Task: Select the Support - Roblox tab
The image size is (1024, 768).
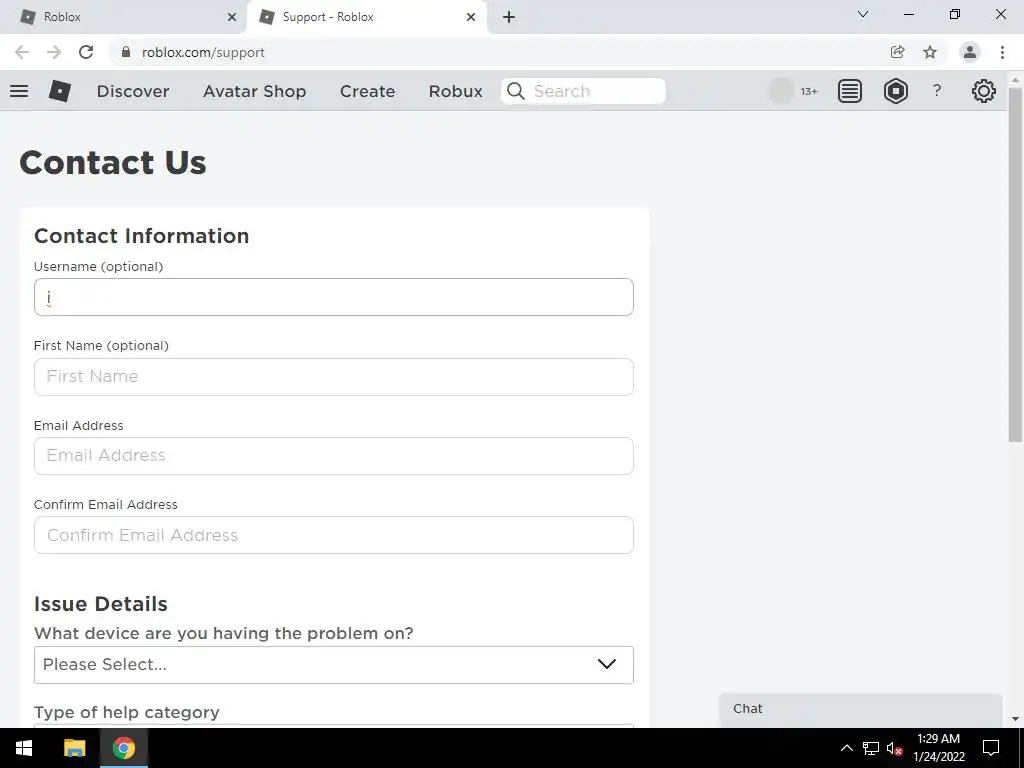Action: (x=366, y=17)
